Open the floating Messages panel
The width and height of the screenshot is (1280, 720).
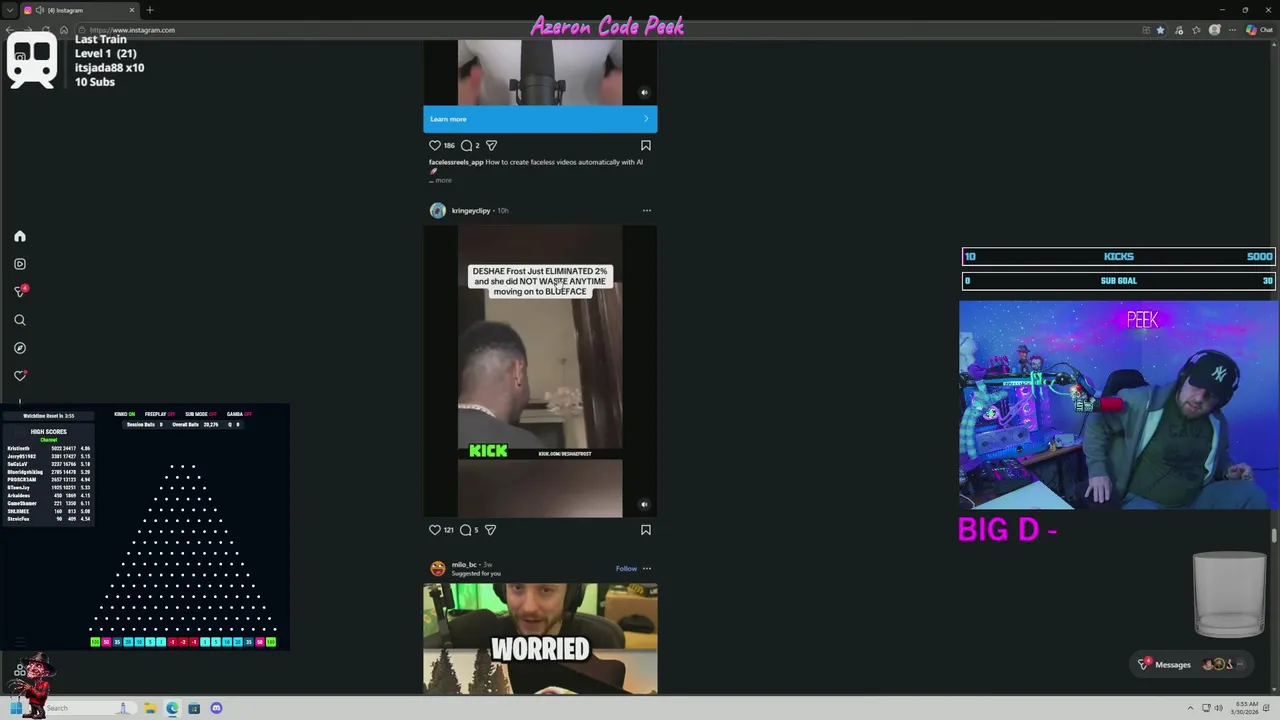point(1193,665)
